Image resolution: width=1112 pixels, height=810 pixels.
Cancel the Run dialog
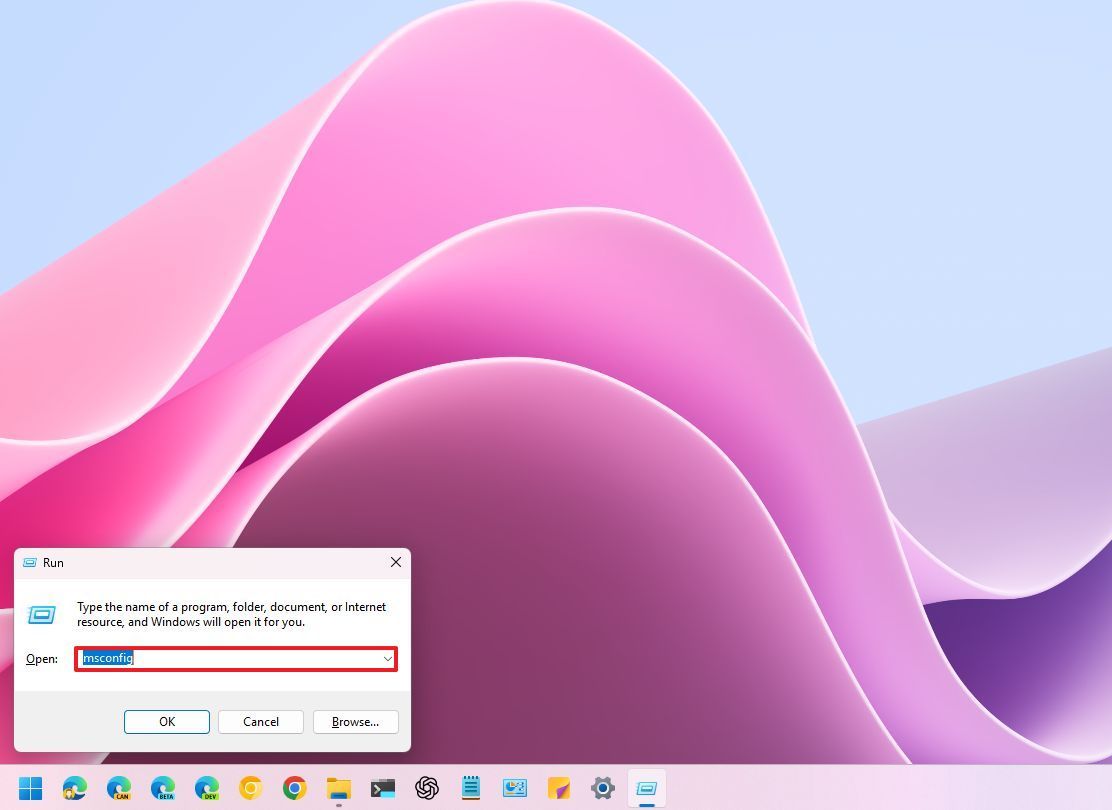261,721
